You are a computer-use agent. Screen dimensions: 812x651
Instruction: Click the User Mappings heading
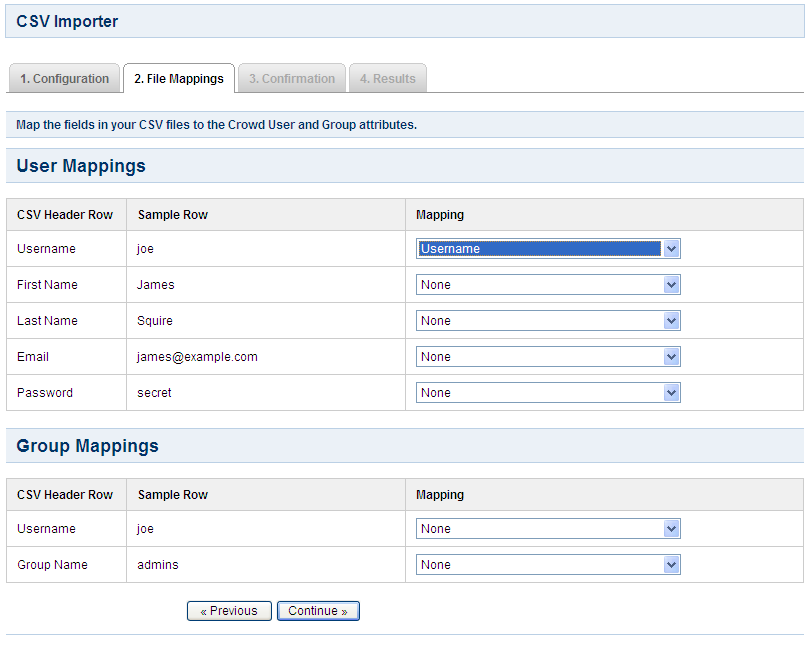point(81,166)
